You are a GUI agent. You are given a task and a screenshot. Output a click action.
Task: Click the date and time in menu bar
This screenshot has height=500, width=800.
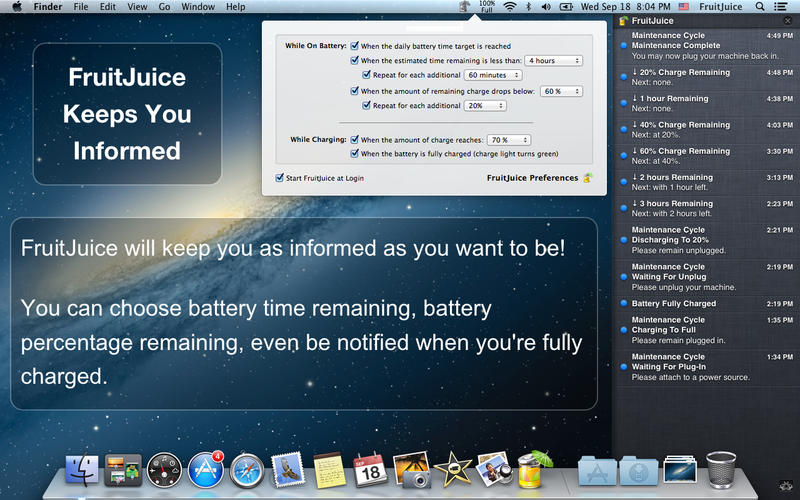(626, 7)
